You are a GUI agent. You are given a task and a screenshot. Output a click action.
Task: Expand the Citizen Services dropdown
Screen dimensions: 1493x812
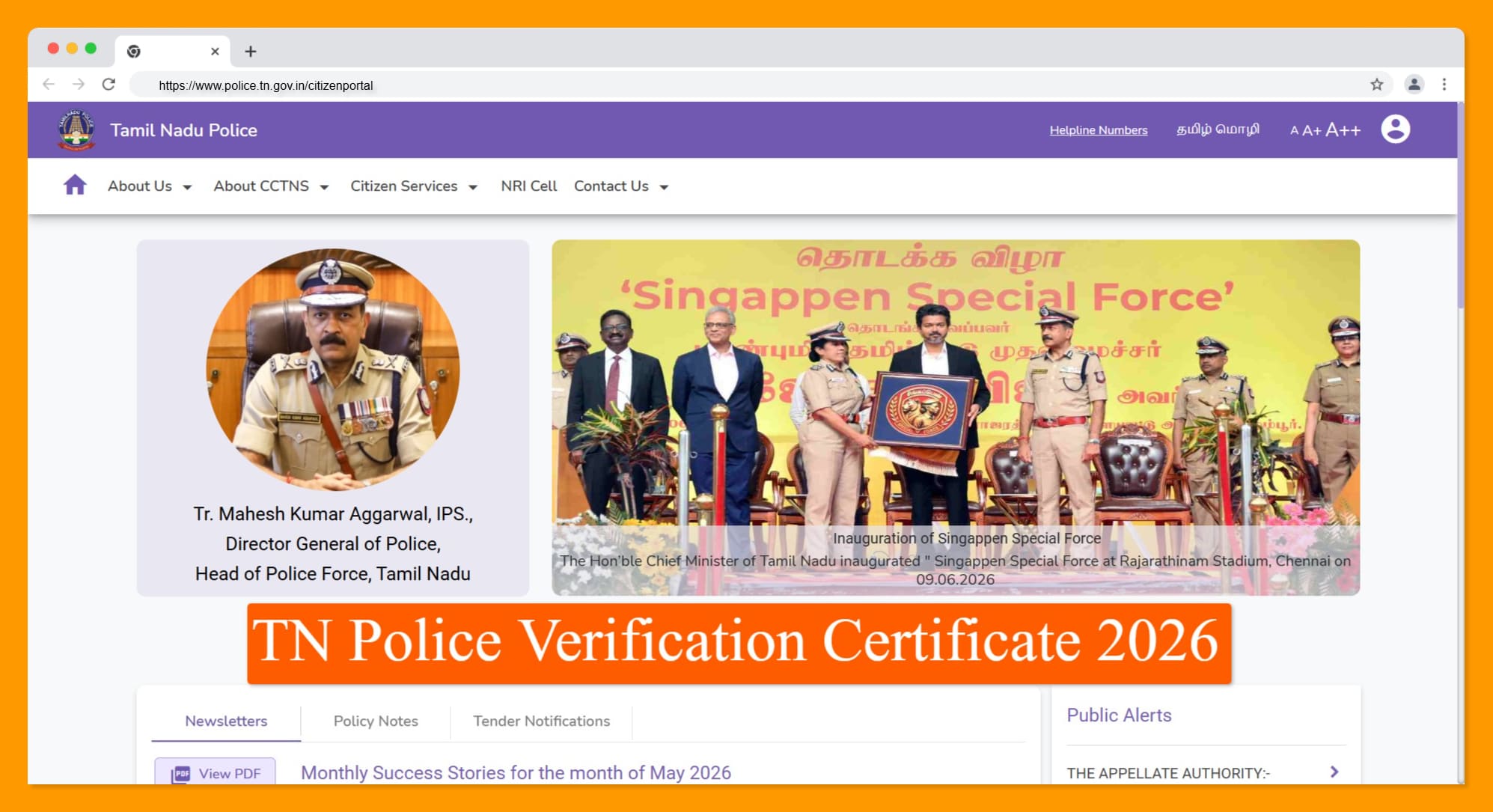[x=414, y=186]
